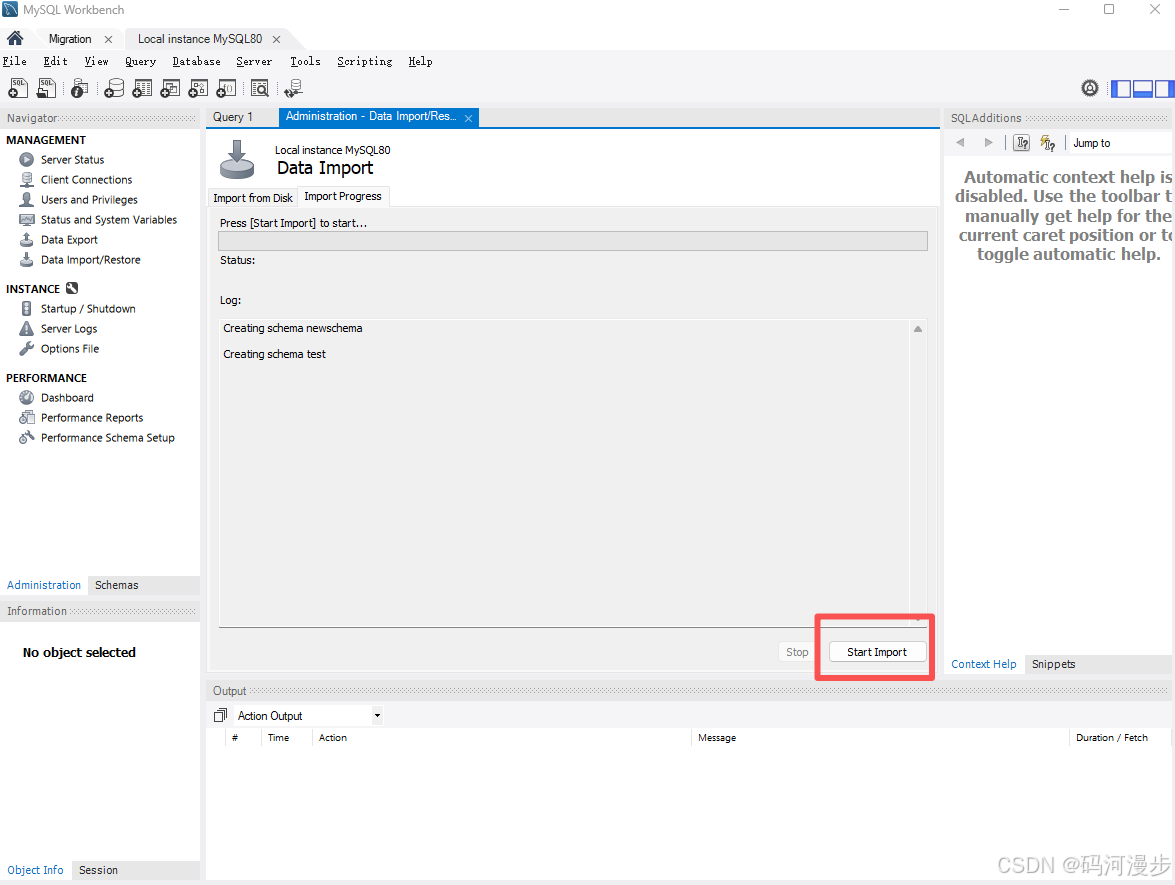Click the Start Import button

[x=877, y=652]
